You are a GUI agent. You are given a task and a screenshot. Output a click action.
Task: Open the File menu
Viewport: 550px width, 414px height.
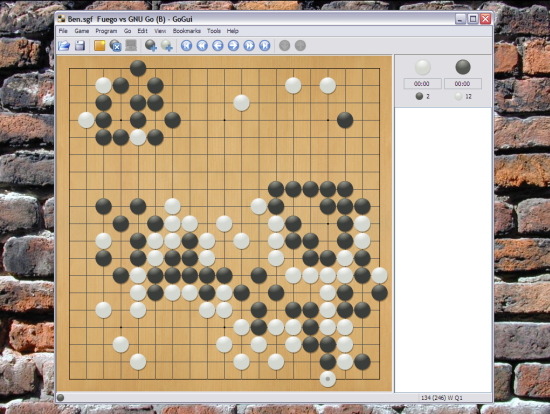coord(63,31)
